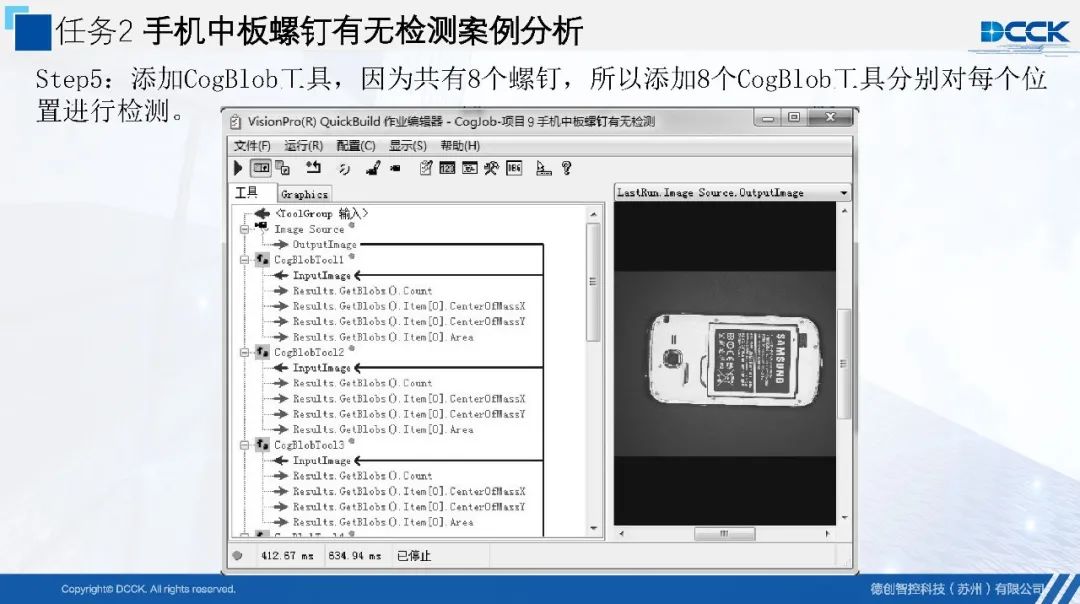This screenshot has width=1080, height=604.
Task: Select Item[0].Area output under CogBlobTool2
Action: pos(383,429)
